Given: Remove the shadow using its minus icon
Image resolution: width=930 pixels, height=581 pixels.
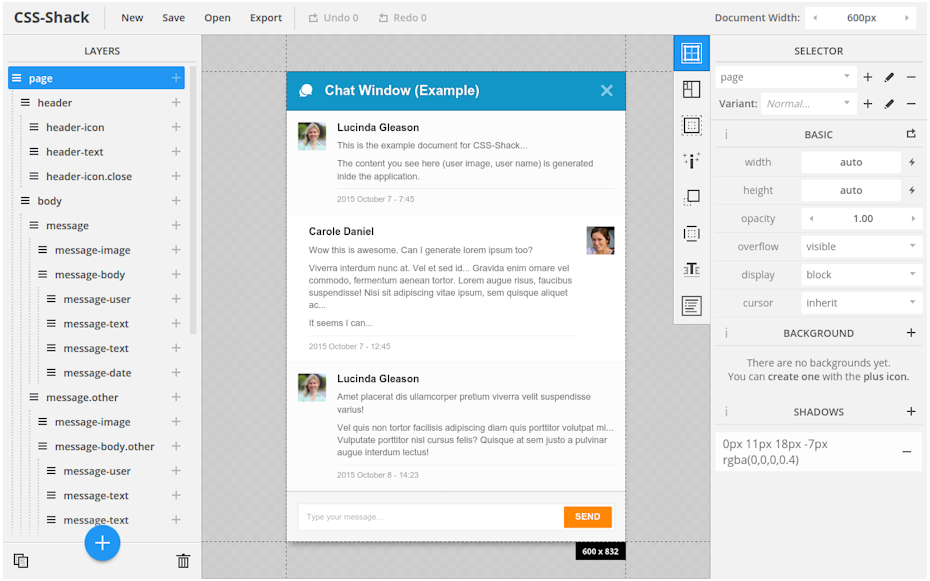Looking at the screenshot, I should [x=907, y=452].
